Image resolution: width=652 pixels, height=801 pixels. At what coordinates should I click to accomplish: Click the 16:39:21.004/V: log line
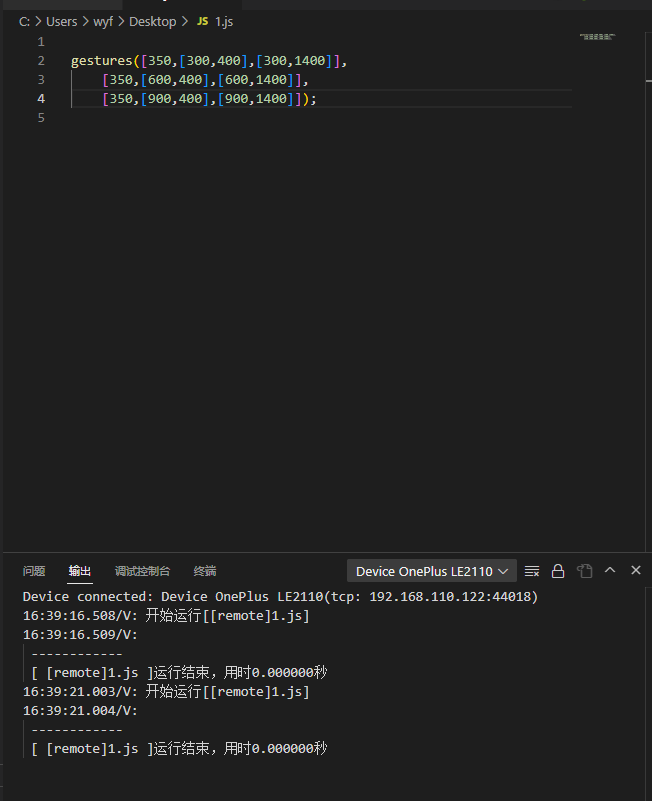click(80, 711)
